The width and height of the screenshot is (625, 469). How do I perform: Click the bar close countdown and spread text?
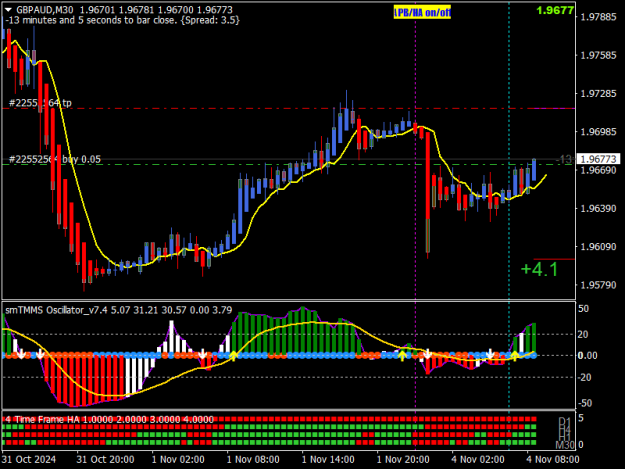[x=123, y=20]
